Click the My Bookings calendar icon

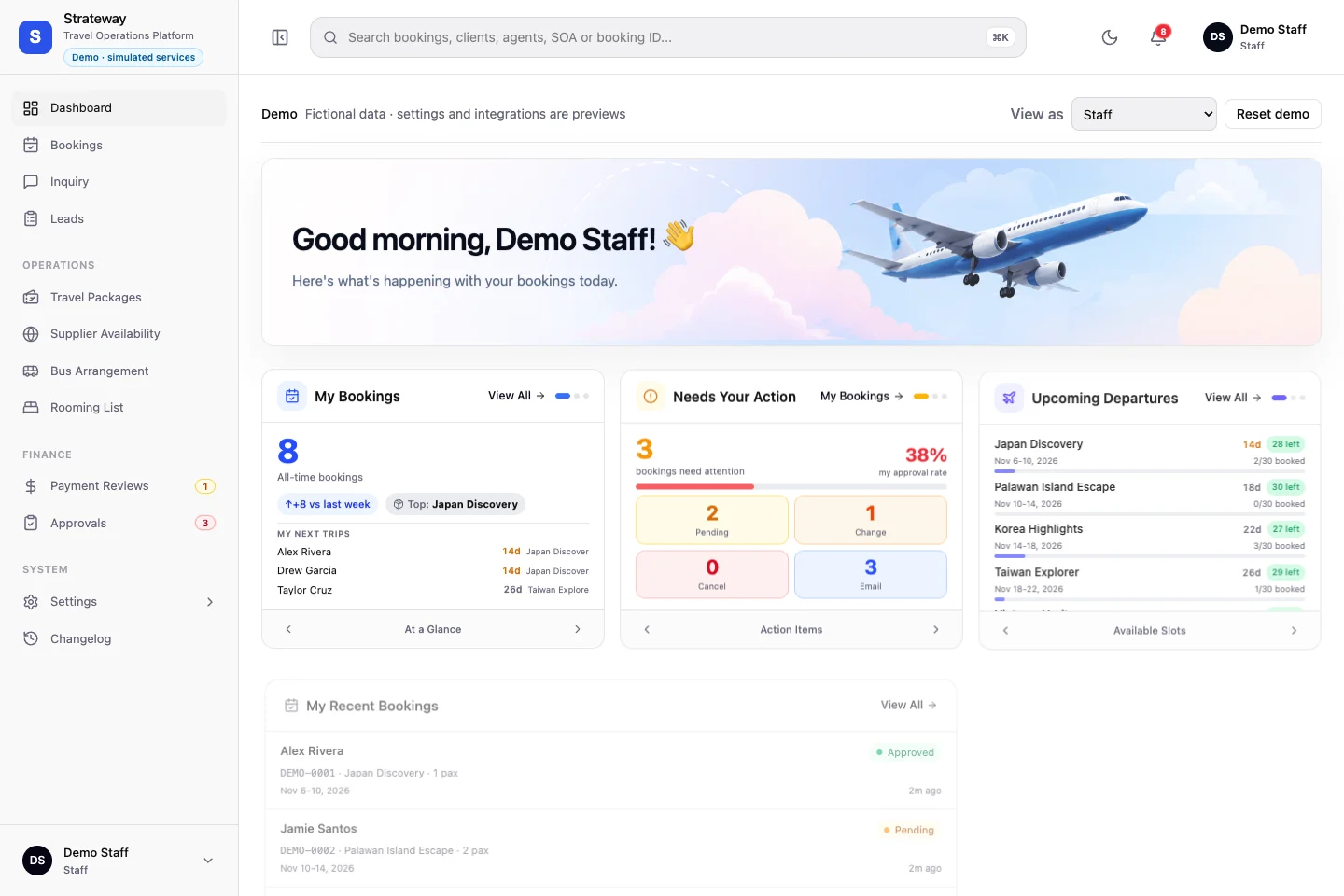point(292,397)
